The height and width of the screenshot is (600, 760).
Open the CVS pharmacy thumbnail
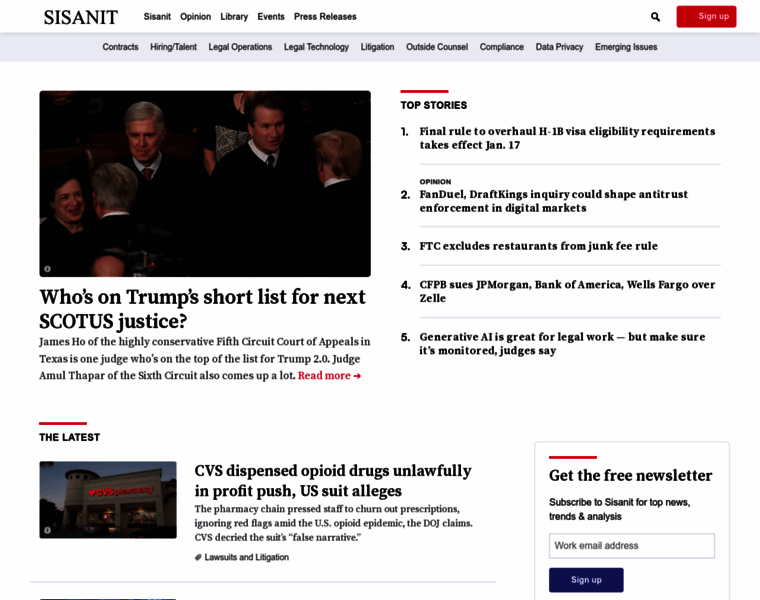tap(108, 500)
